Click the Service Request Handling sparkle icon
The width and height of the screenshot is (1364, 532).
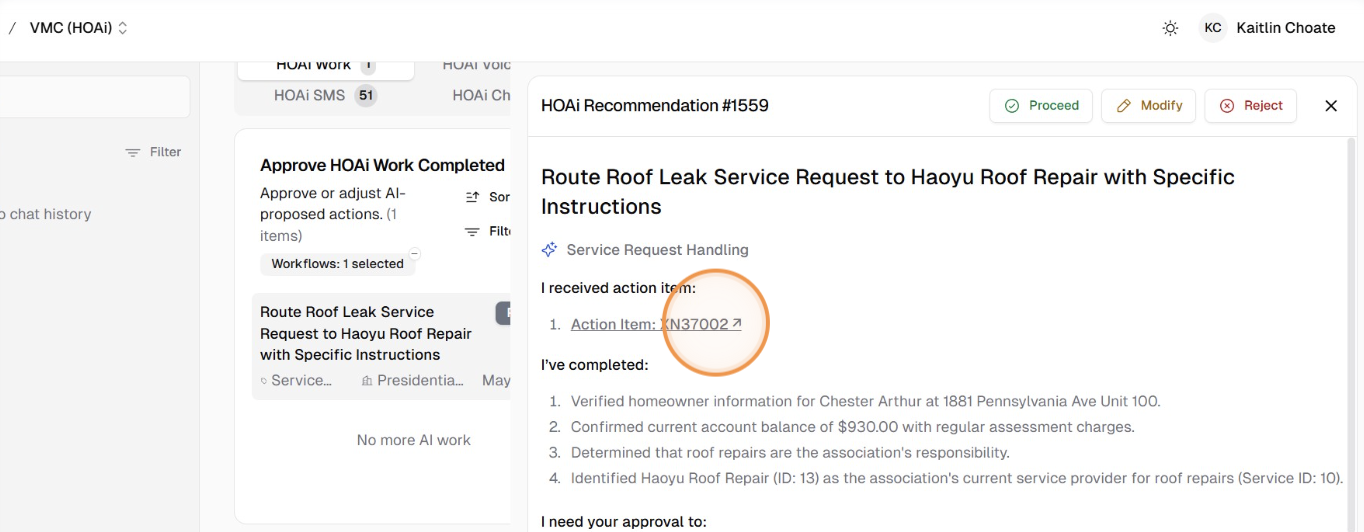pyautogui.click(x=549, y=250)
